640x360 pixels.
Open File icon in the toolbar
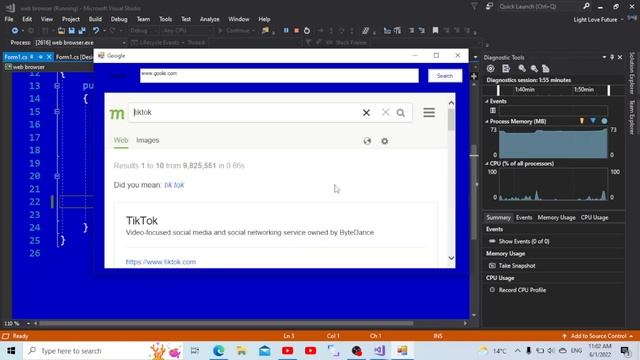coord(61,31)
